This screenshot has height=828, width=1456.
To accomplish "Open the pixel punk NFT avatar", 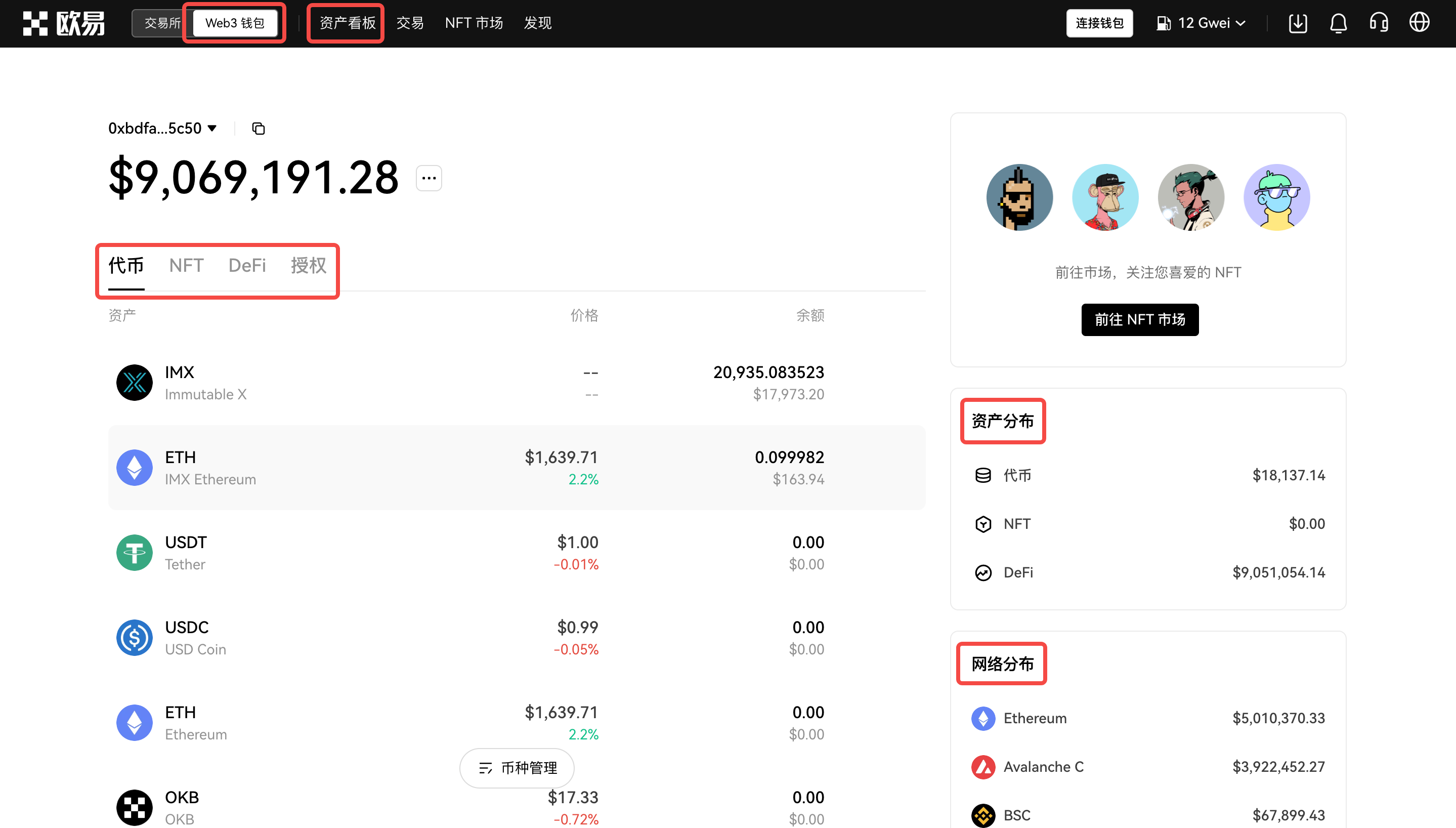I will (x=1019, y=197).
